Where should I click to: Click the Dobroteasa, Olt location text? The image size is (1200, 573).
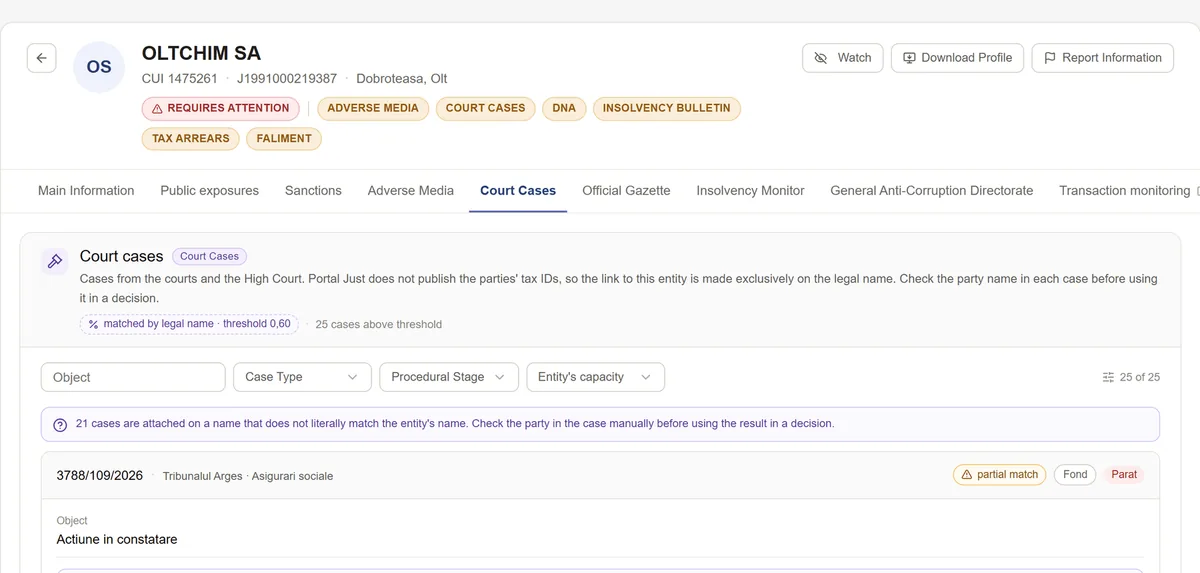tap(402, 78)
